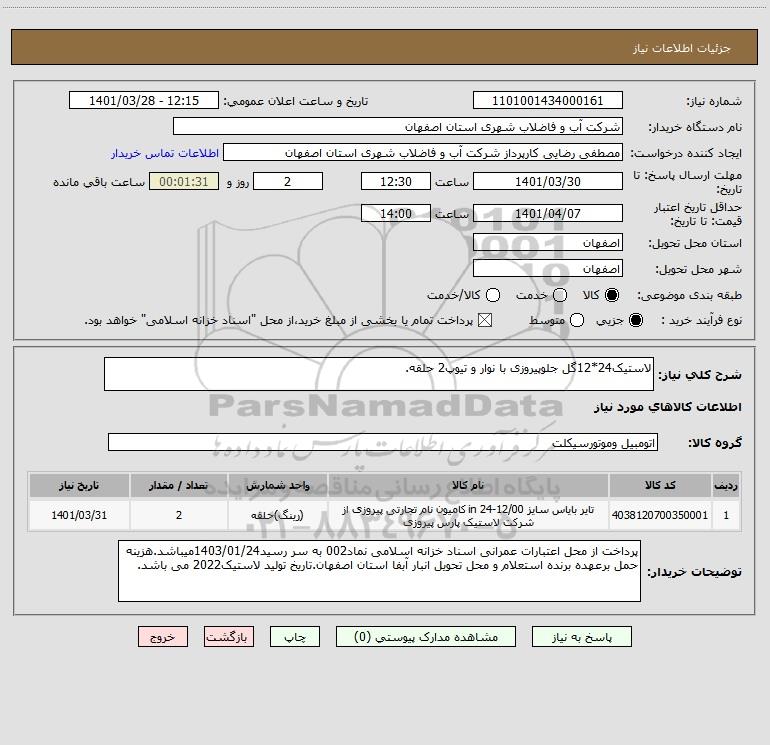The height and width of the screenshot is (745, 770).
Task: Select the کالا/خدمت radio button
Action: [493, 295]
